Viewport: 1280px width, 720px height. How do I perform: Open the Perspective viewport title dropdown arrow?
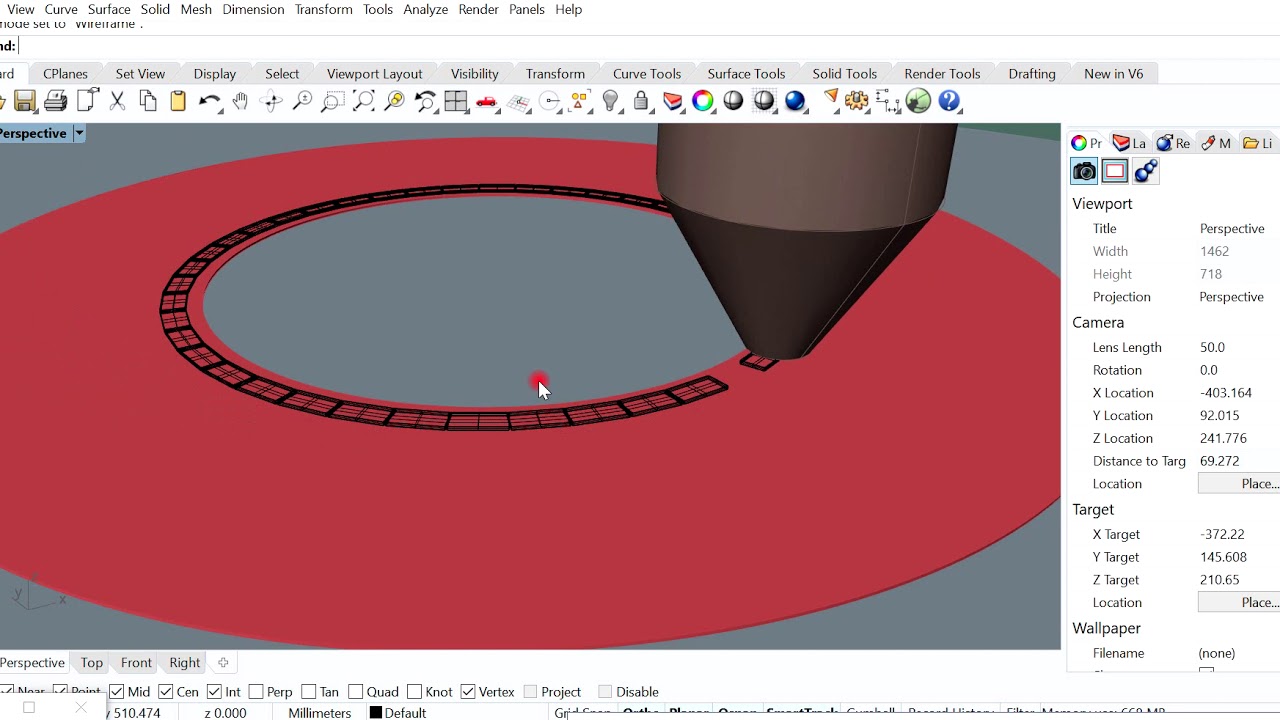(79, 133)
